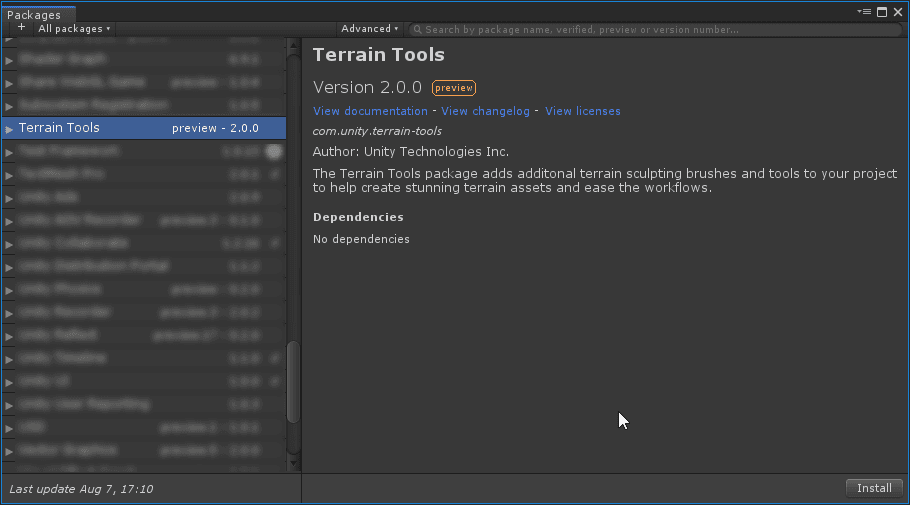Focus the package search field

656,30
